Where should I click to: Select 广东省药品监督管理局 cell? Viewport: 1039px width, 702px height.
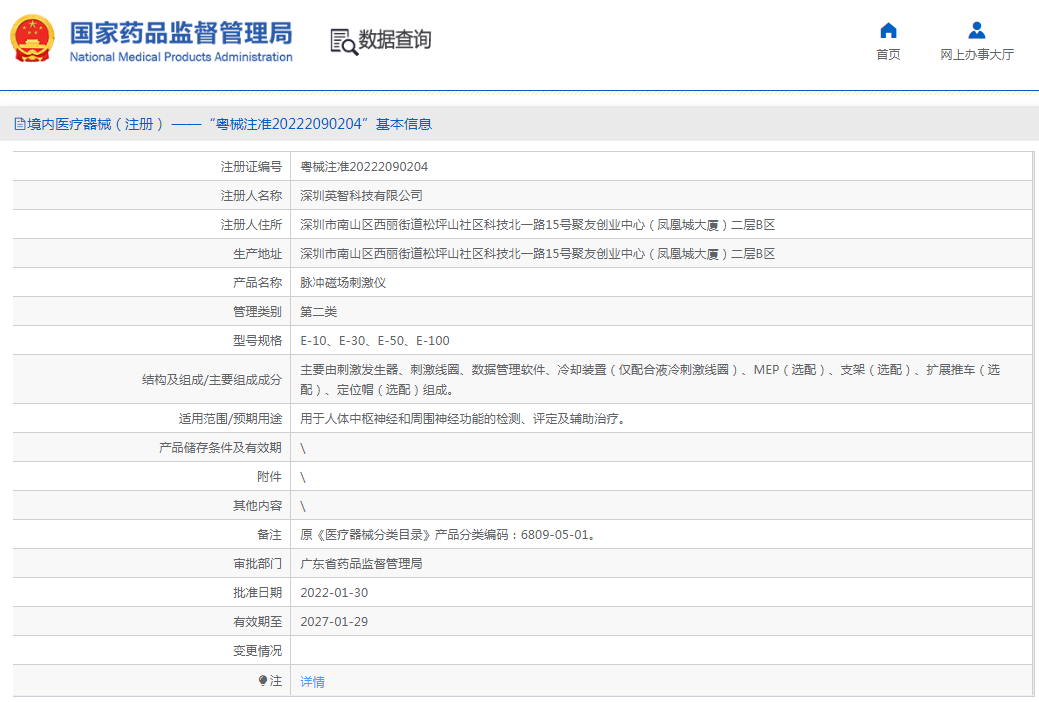(x=361, y=563)
